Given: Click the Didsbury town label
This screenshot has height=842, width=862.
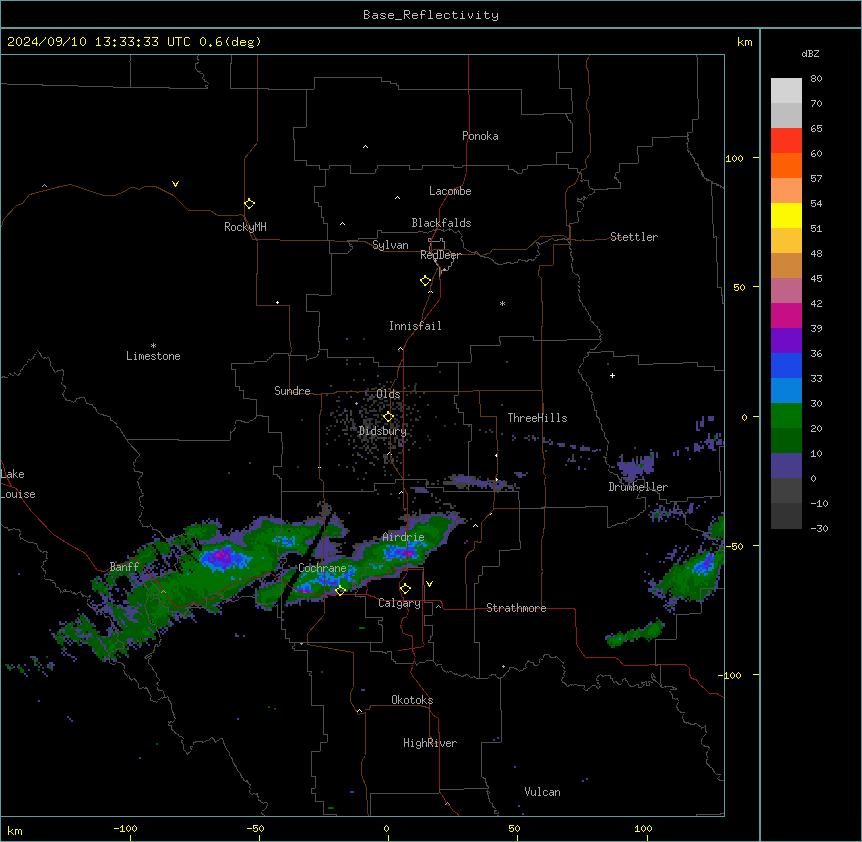Looking at the screenshot, I should point(383,431).
